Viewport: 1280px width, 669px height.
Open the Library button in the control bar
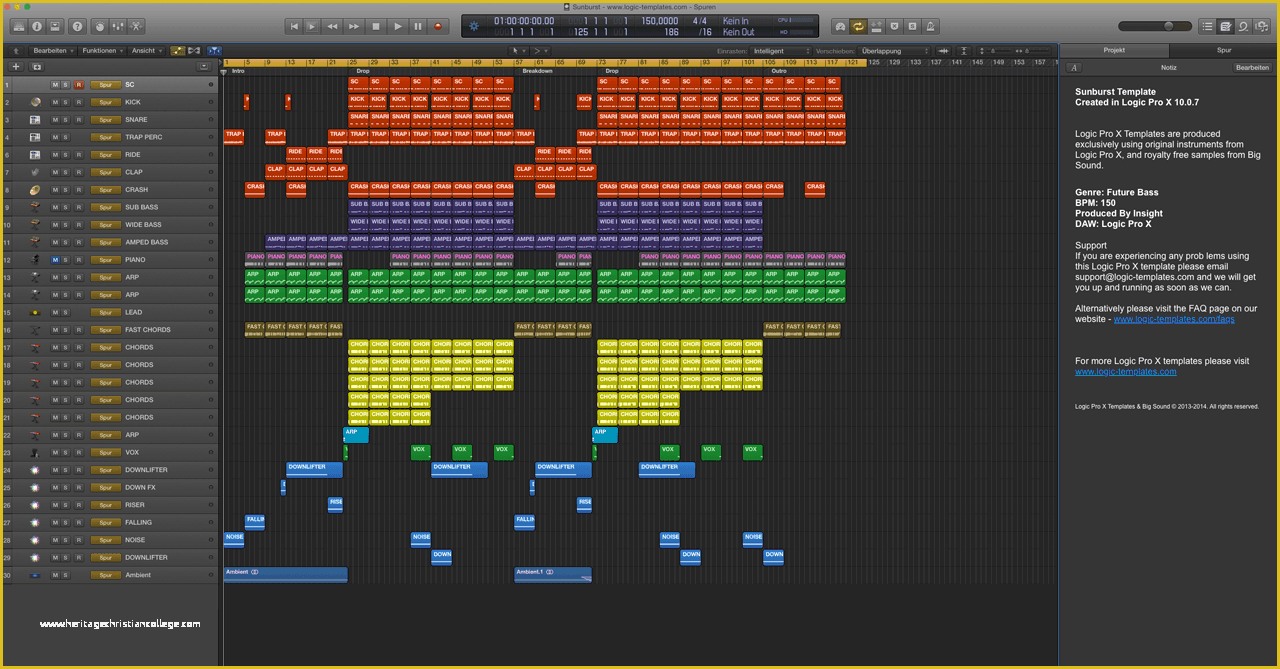[x=18, y=26]
